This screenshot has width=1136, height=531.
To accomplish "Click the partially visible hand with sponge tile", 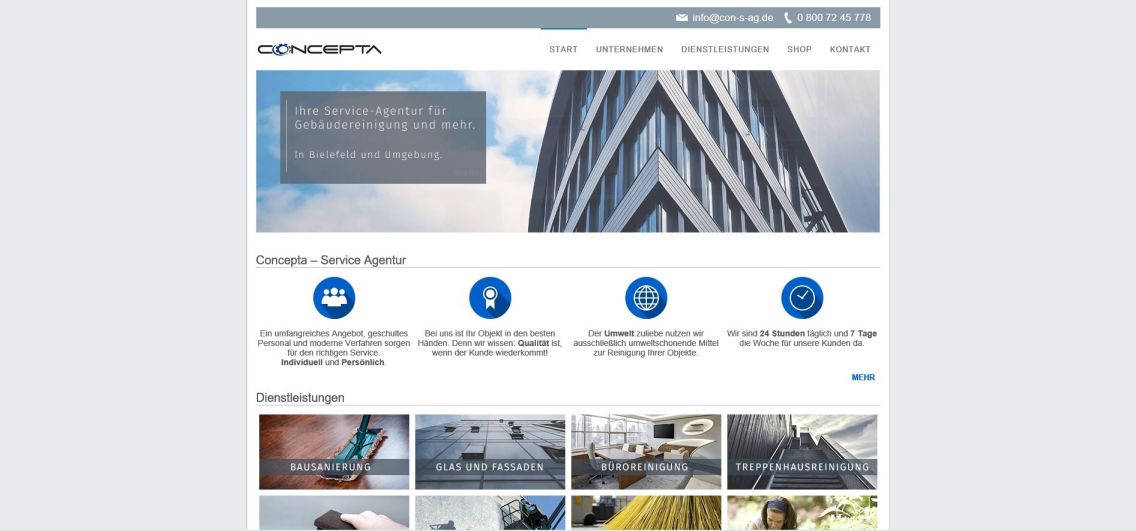I will point(334,513).
